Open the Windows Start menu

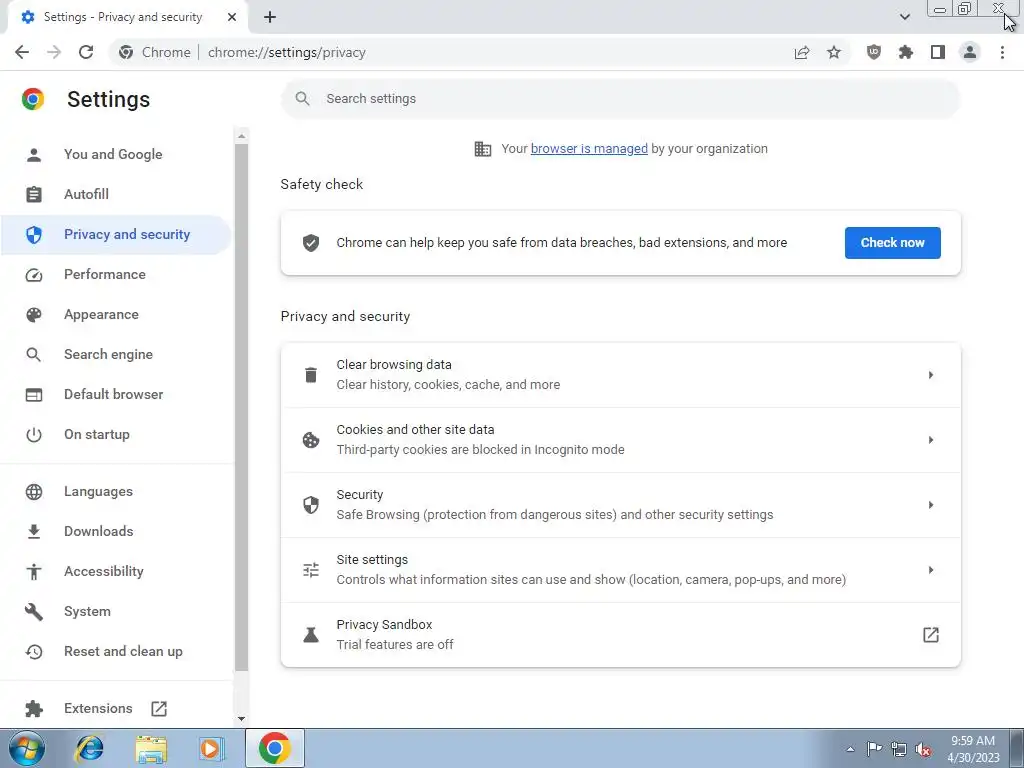(x=26, y=748)
